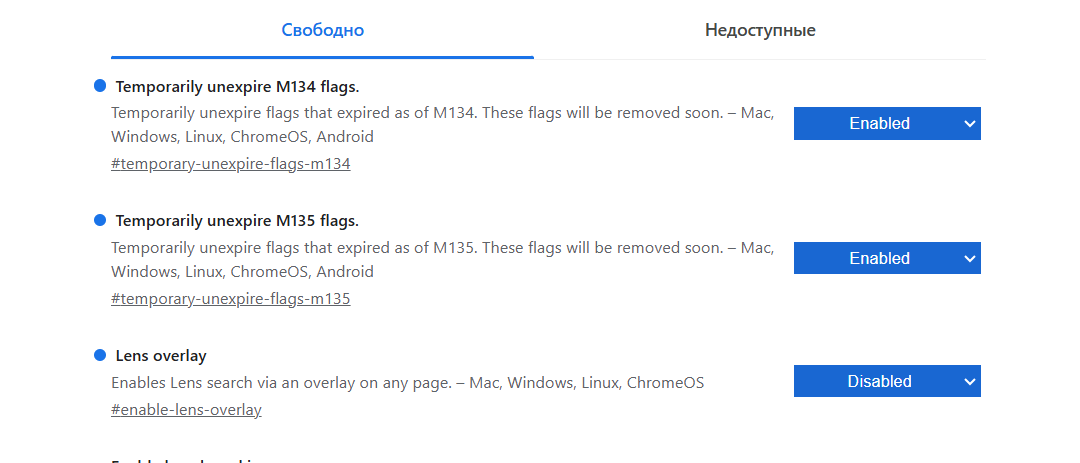Click the #enable-lens-overlay link
The width and height of the screenshot is (1080, 463).
pos(186,410)
